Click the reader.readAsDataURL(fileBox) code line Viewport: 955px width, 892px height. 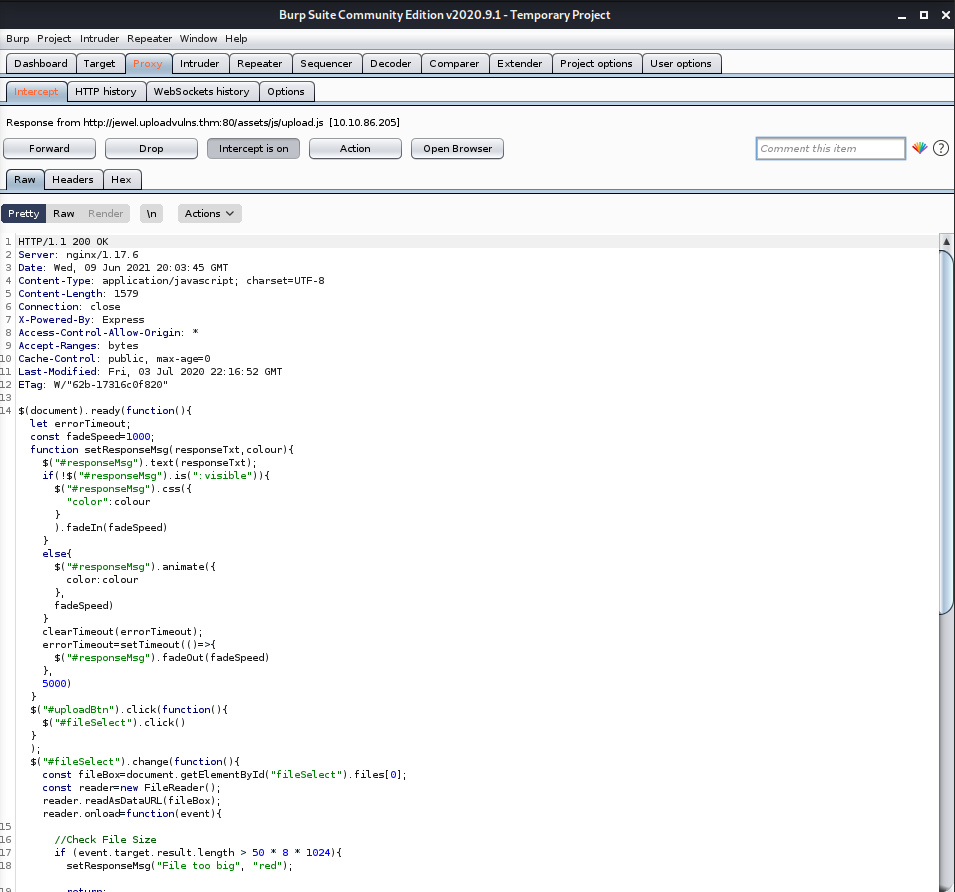click(x=132, y=801)
